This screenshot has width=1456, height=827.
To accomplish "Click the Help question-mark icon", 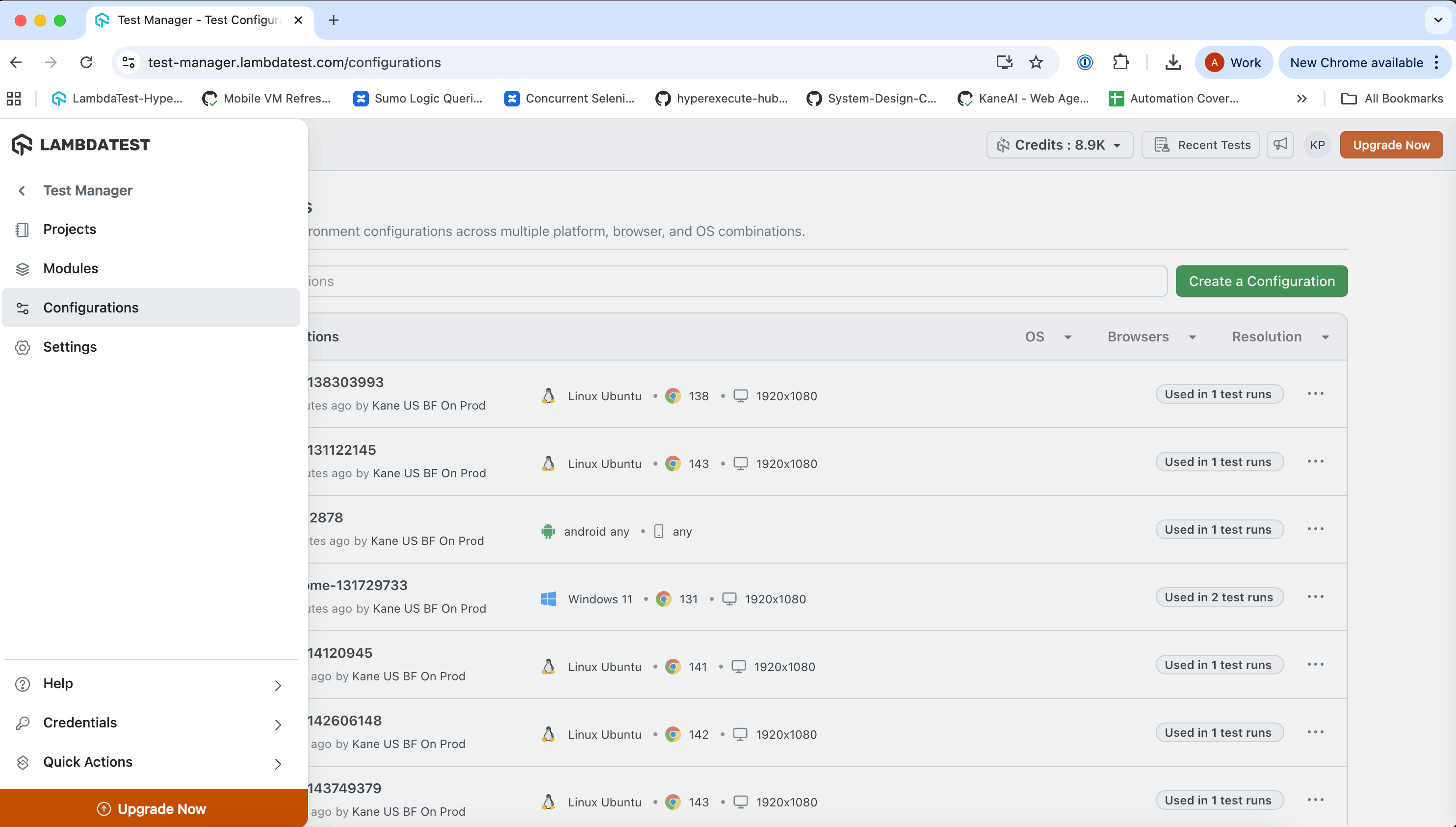I will coord(23,684).
